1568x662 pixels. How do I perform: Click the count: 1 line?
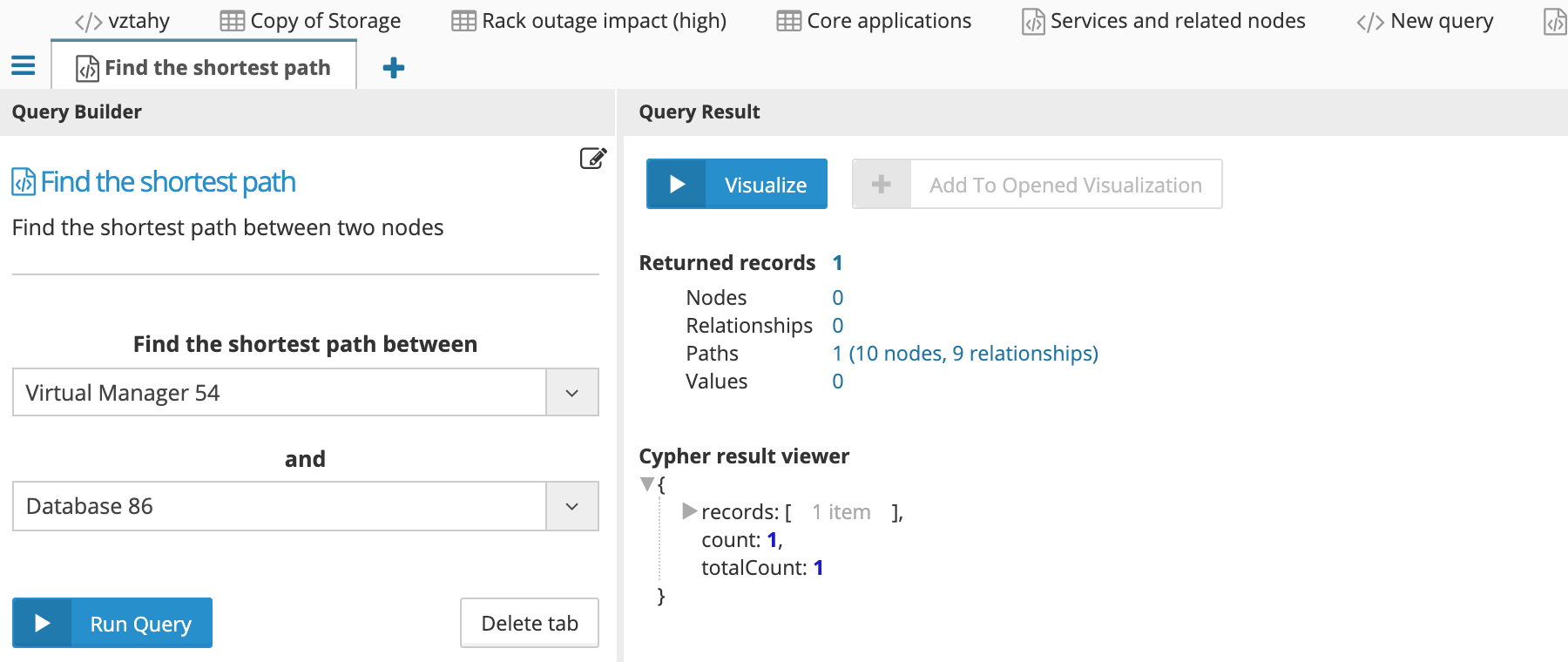[x=742, y=540]
